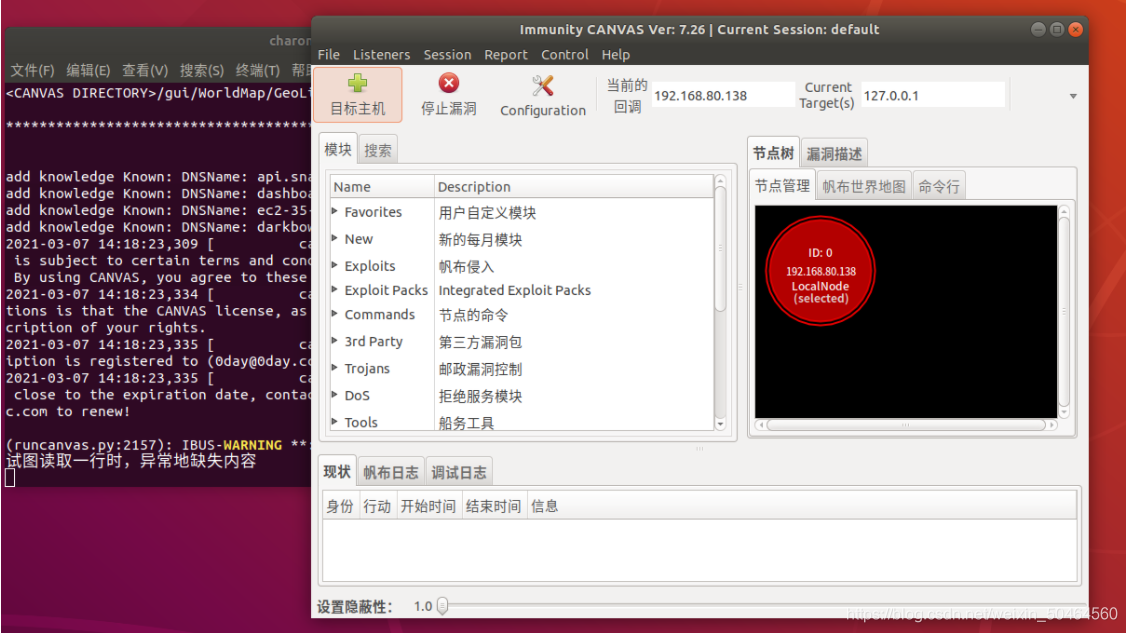Sort modules by Name column header
Viewport: 1128px width, 633px height.
pyautogui.click(x=382, y=187)
